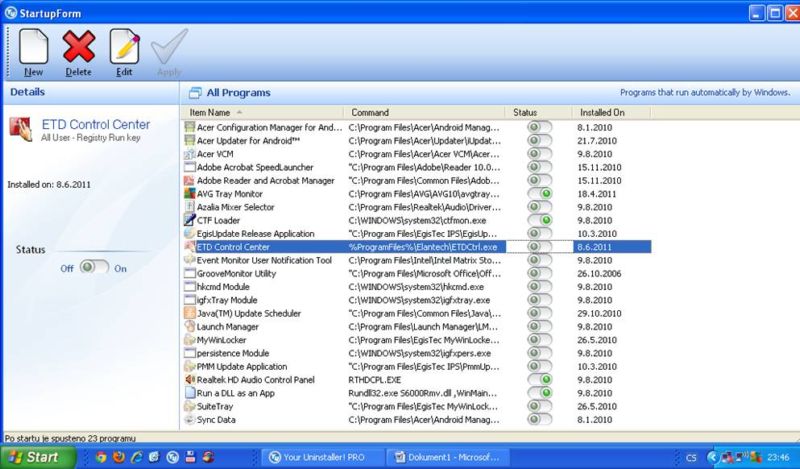Click the Acer VCM row icon
This screenshot has height=469, width=800.
point(189,154)
